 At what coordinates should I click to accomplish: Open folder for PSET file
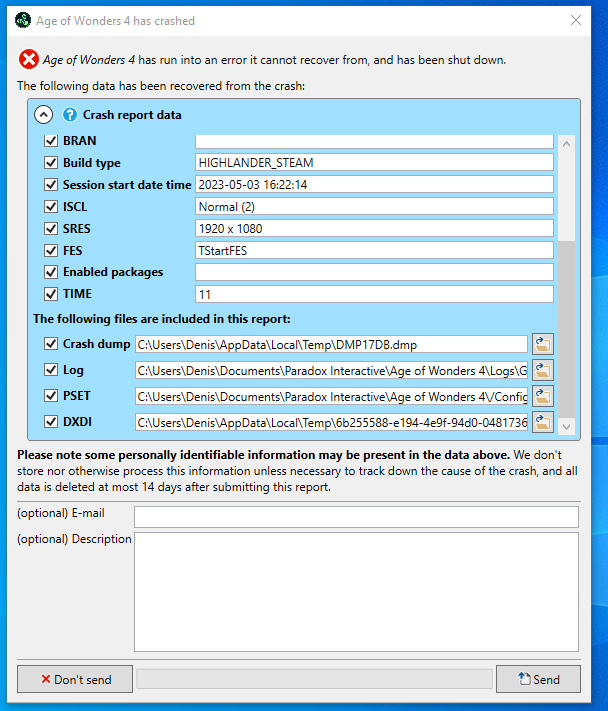pos(543,396)
